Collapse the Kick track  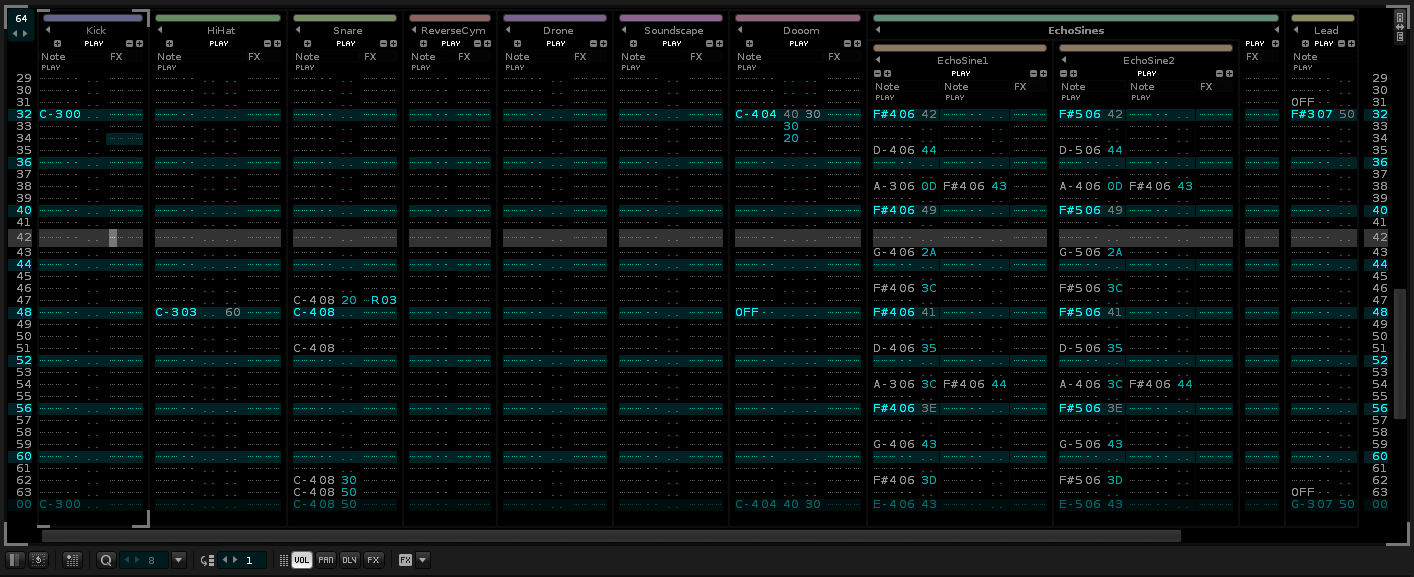pyautogui.click(x=48, y=30)
